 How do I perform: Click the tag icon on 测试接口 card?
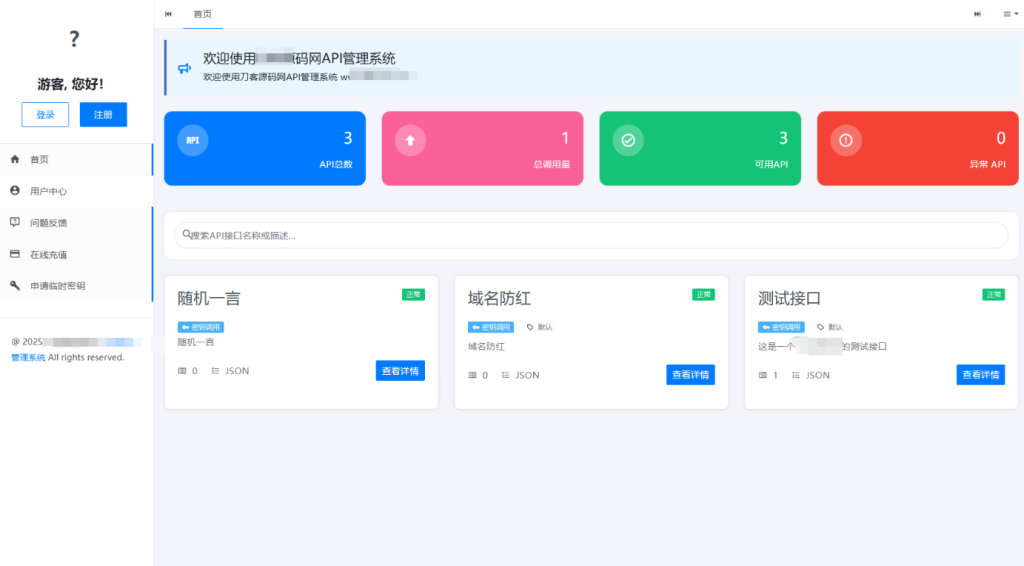click(x=820, y=327)
